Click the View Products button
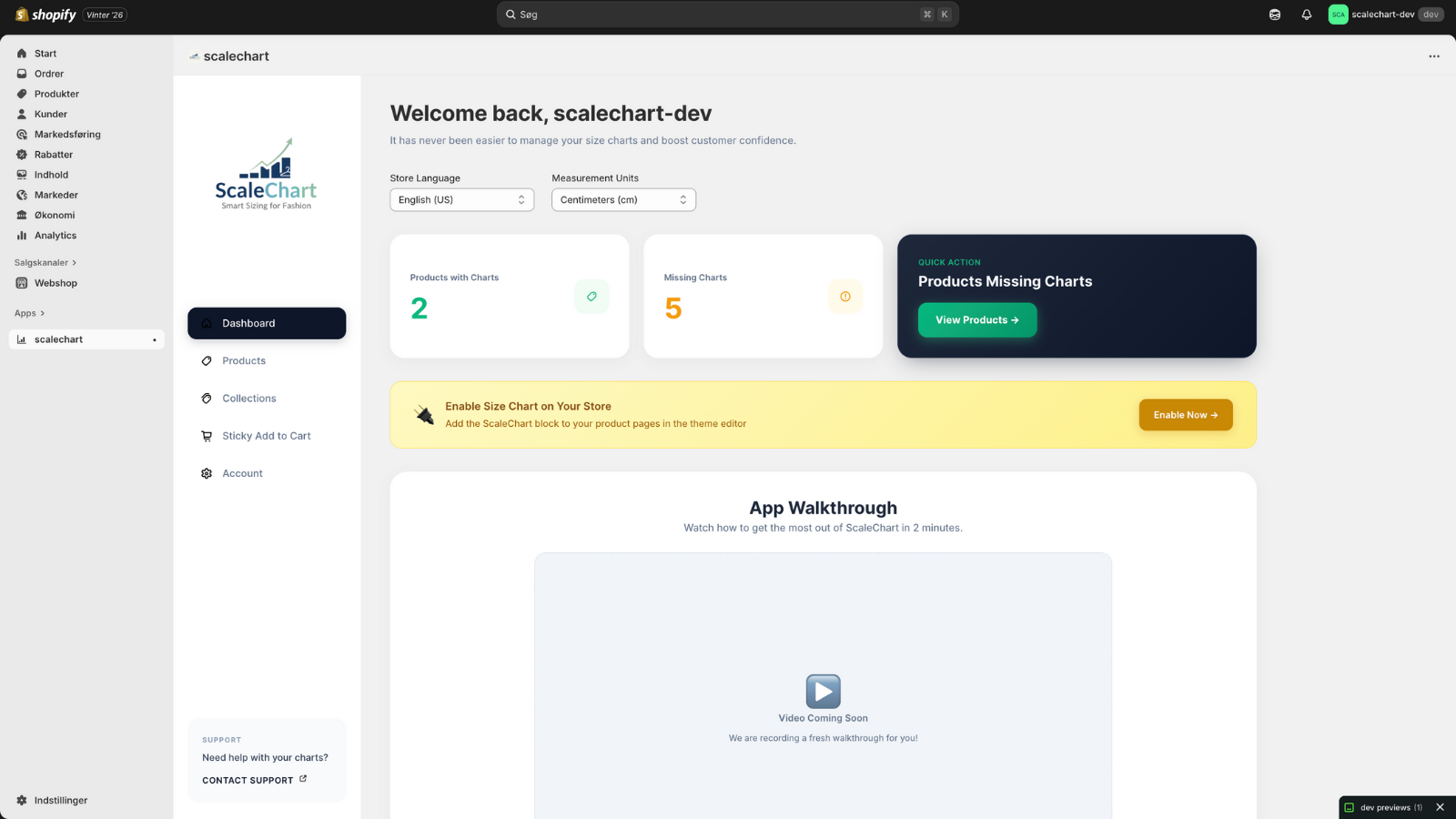This screenshot has width=1456, height=819. coord(977,320)
